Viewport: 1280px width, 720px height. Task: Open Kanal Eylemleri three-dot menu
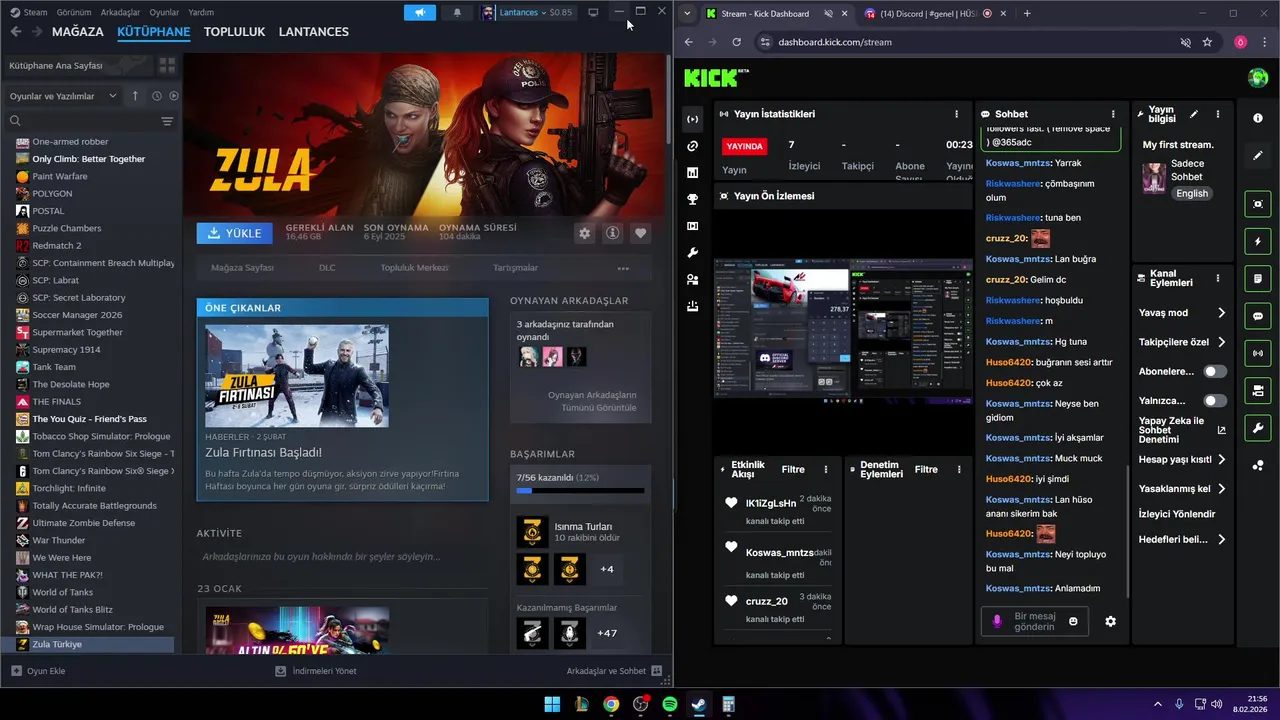[x=1217, y=278]
